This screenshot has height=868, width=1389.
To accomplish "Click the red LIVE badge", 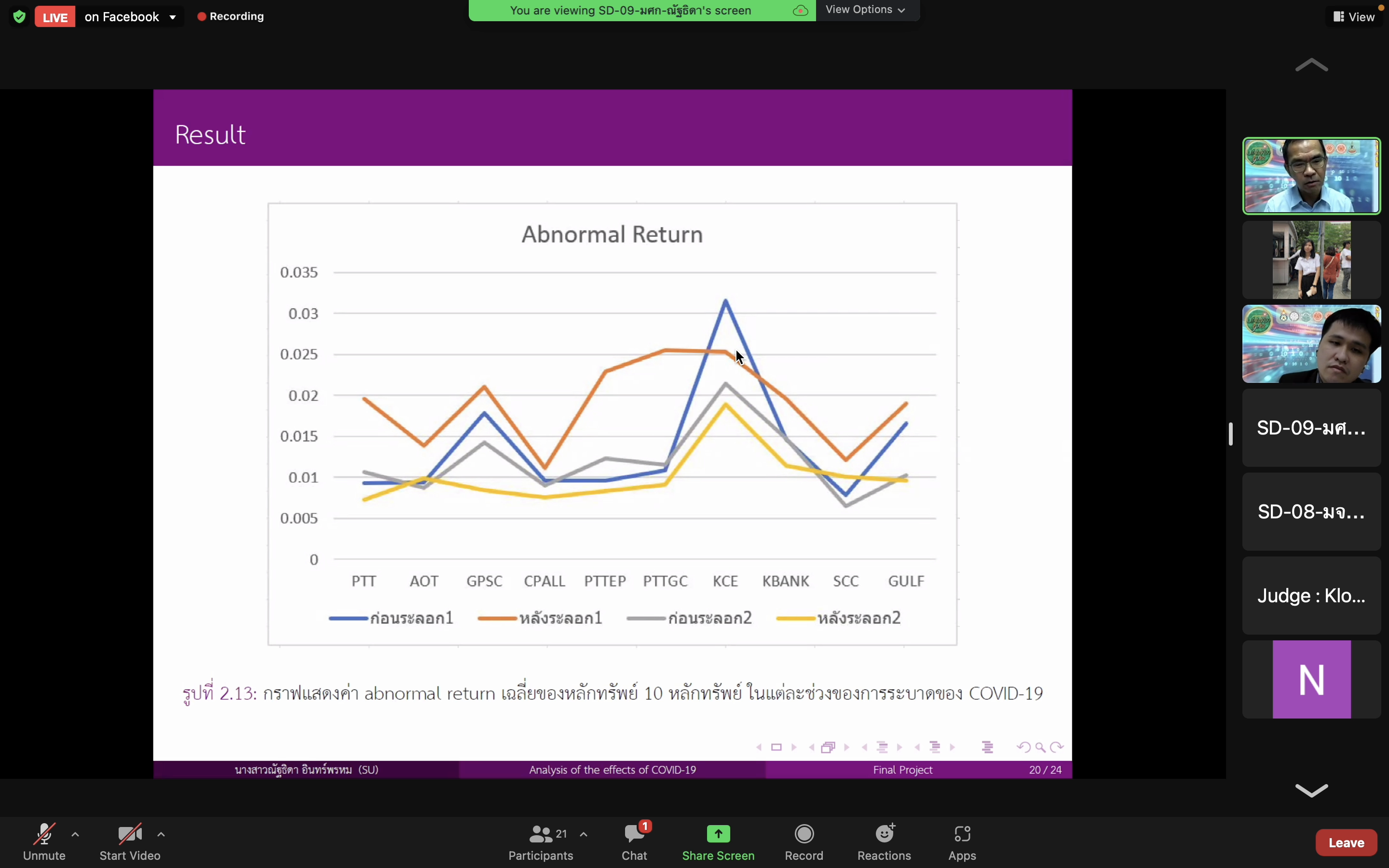I will [55, 17].
